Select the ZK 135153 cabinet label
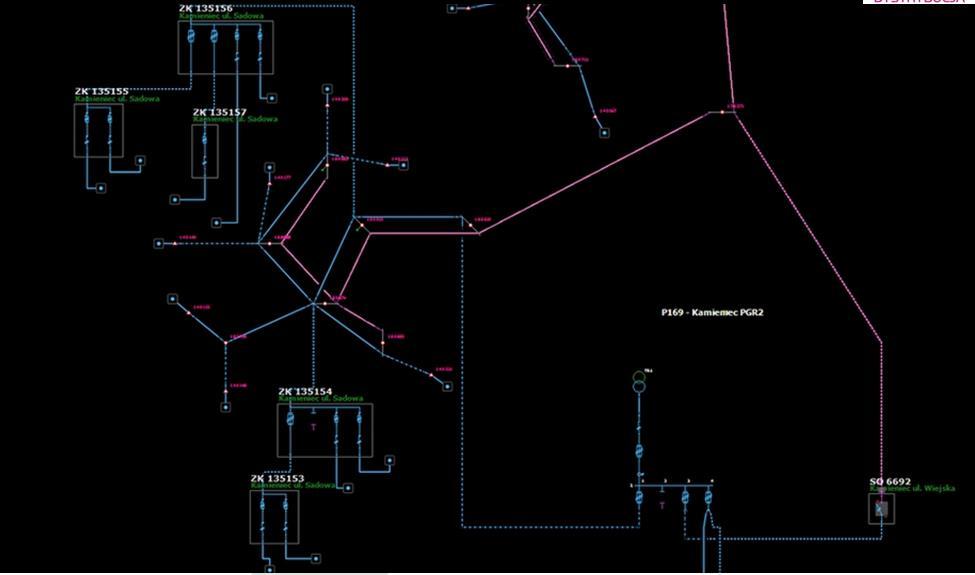Screen dimensions: 975x575 277,478
